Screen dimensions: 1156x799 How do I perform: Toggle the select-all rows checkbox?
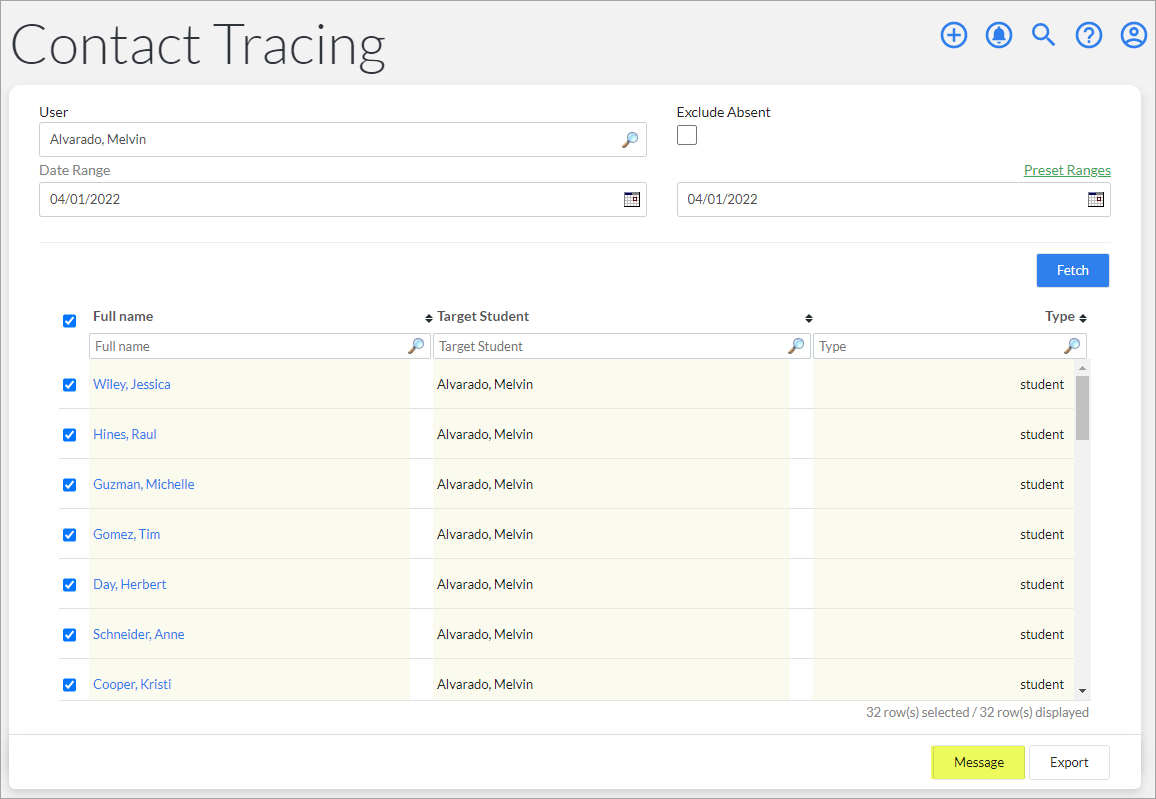pos(69,321)
